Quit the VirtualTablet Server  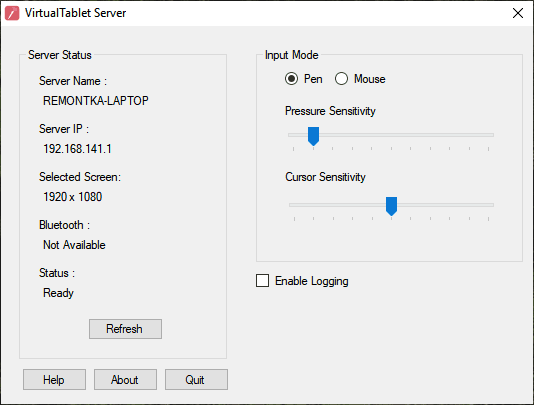pyautogui.click(x=197, y=379)
